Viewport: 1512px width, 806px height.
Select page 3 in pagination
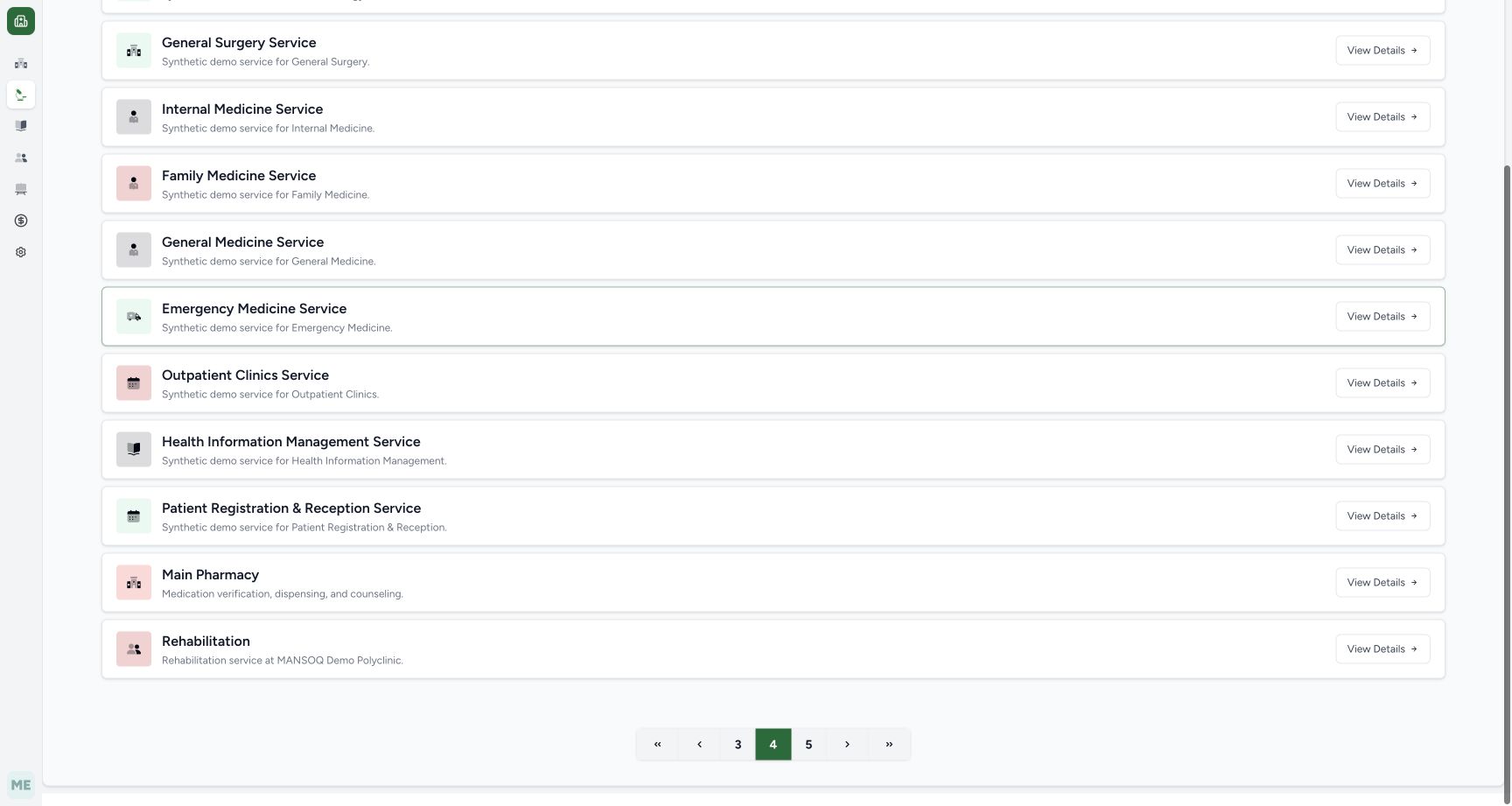point(738,745)
